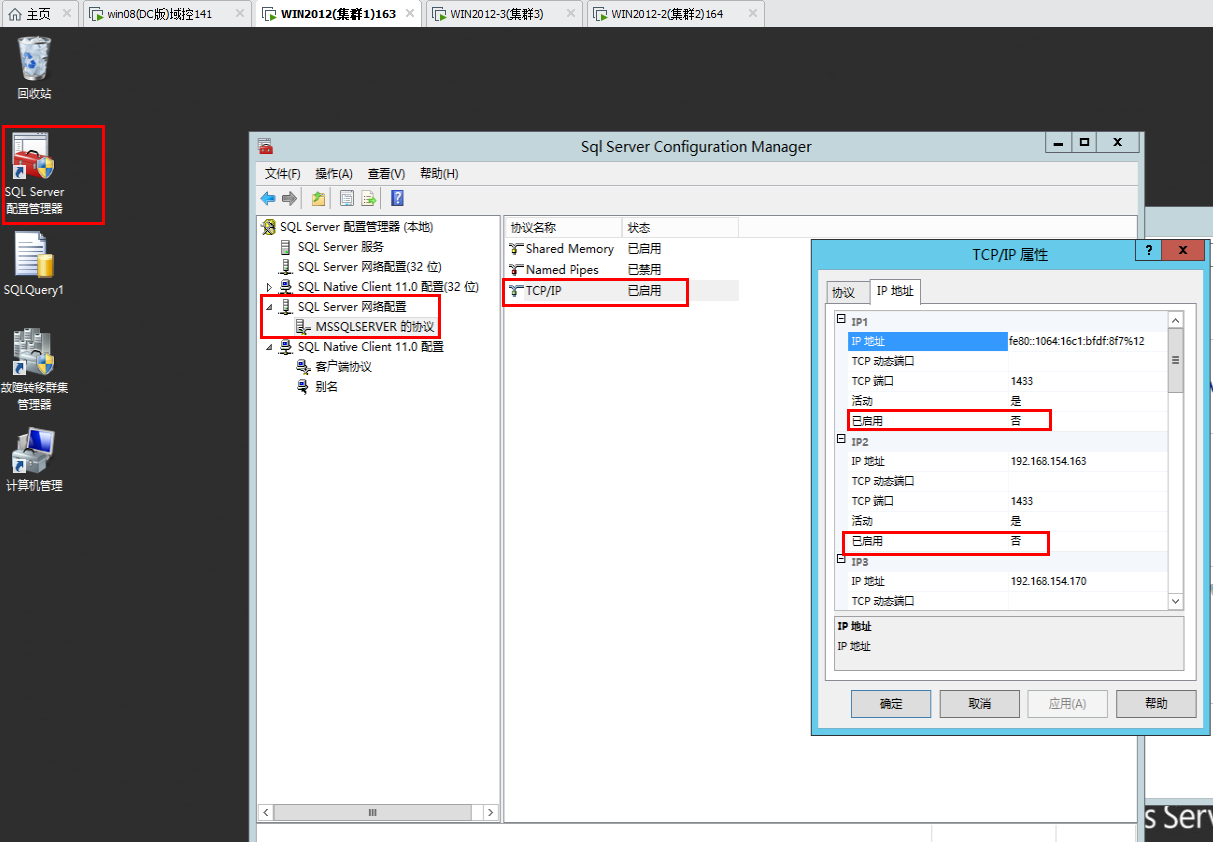Click the ? help button in TCP/IP 属性 titlebar
This screenshot has height=842, width=1213.
pyautogui.click(x=1148, y=251)
